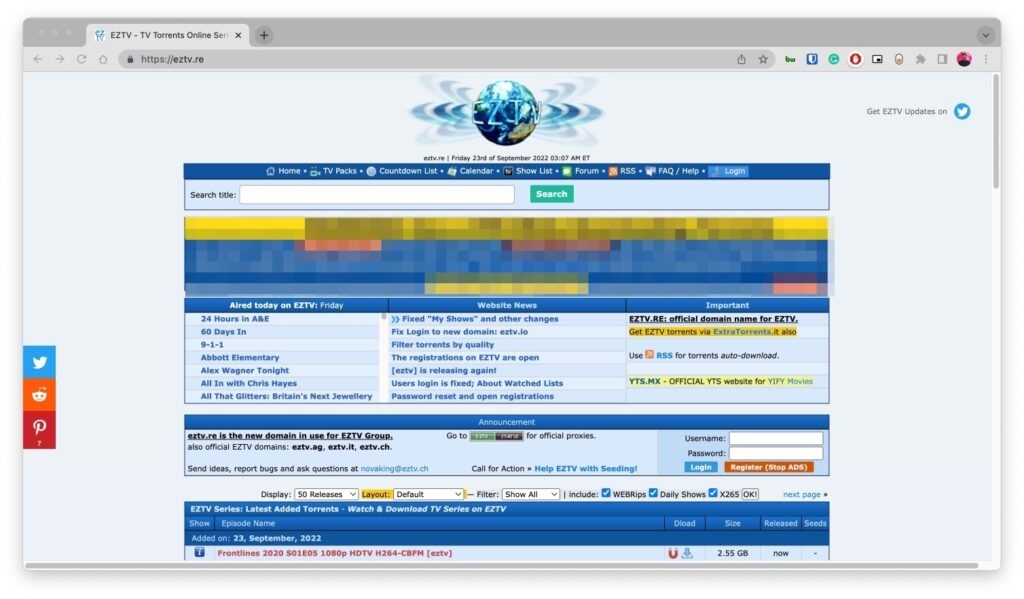Toggle the Daily Shows checkbox
Viewport: 1024px width, 599px height.
(653, 493)
